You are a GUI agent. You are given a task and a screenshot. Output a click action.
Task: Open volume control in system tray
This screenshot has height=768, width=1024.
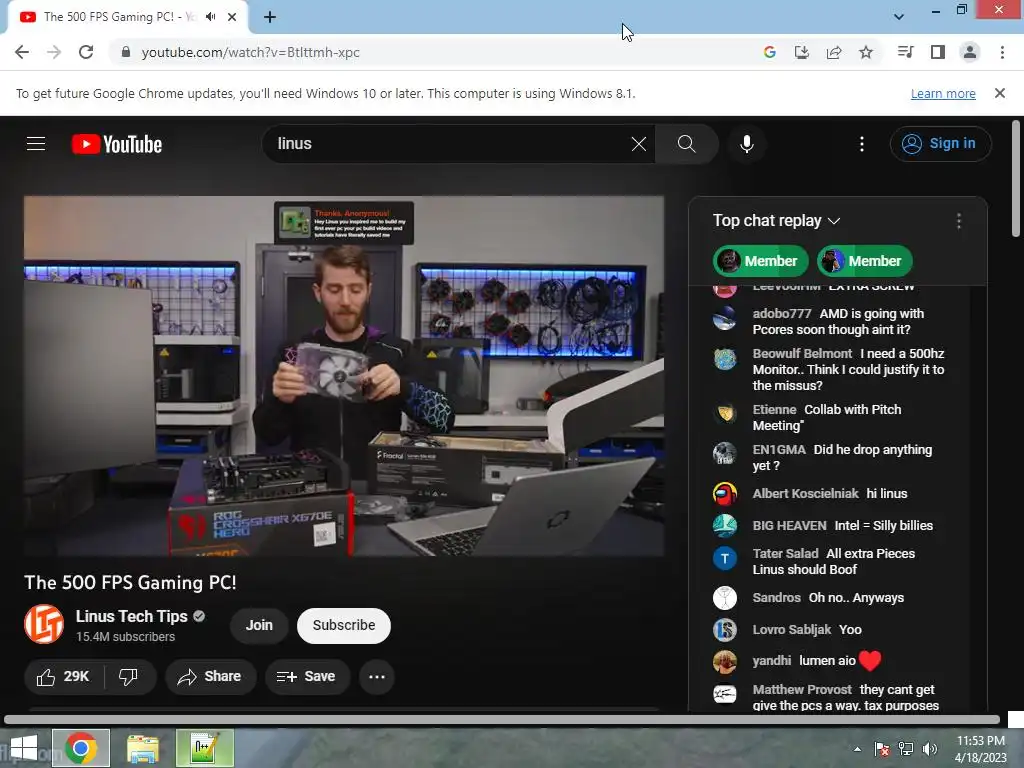[930, 749]
